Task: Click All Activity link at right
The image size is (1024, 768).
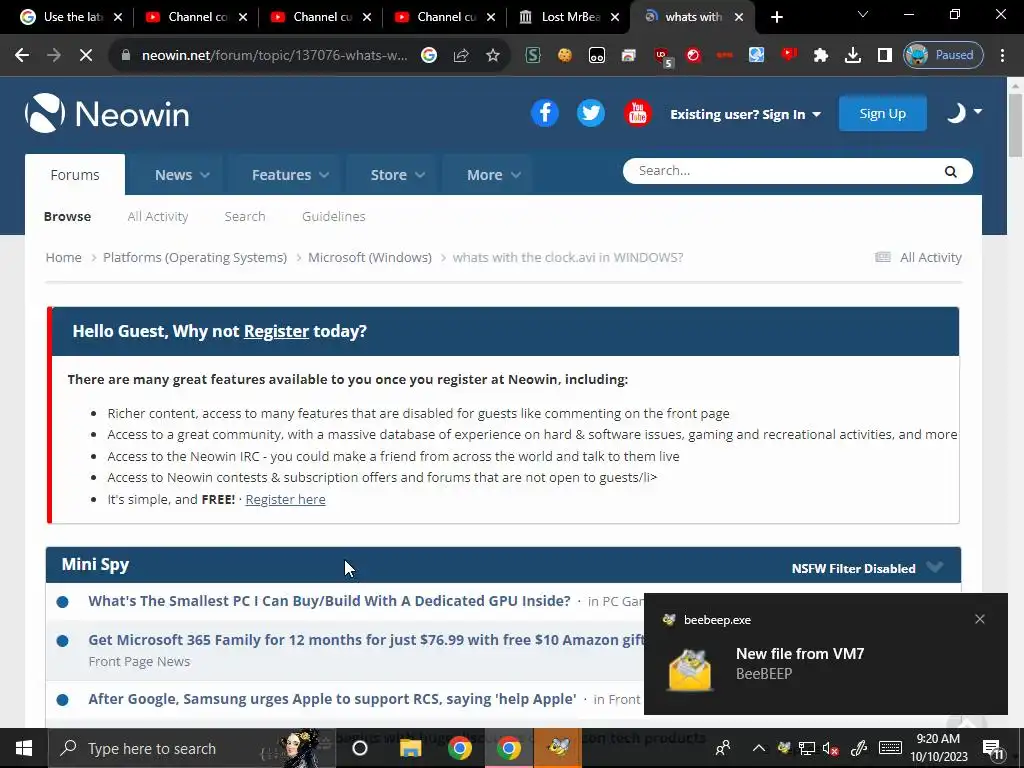Action: [918, 257]
